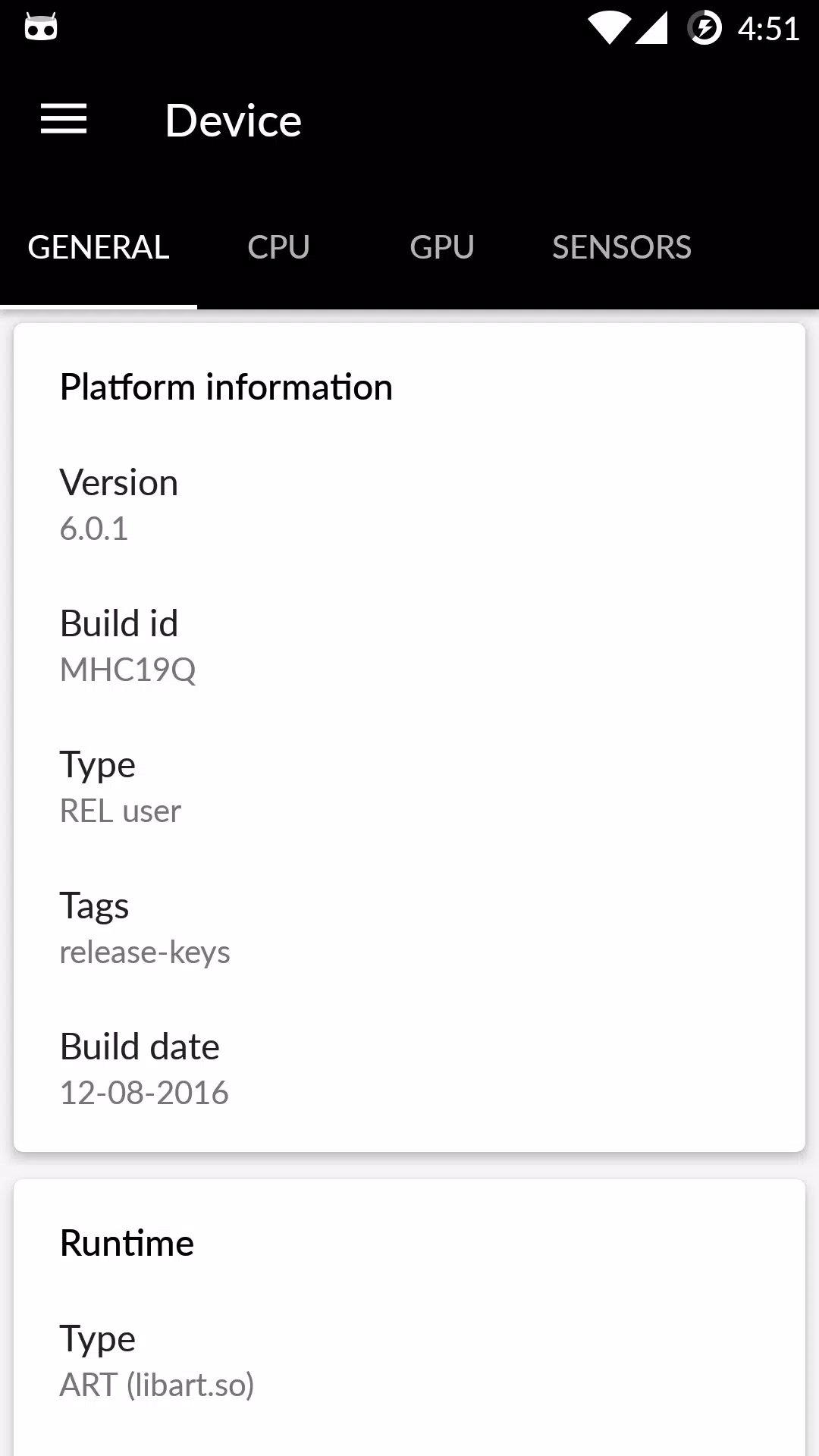
Task: Tap the Runtime card heading
Action: [127, 1244]
